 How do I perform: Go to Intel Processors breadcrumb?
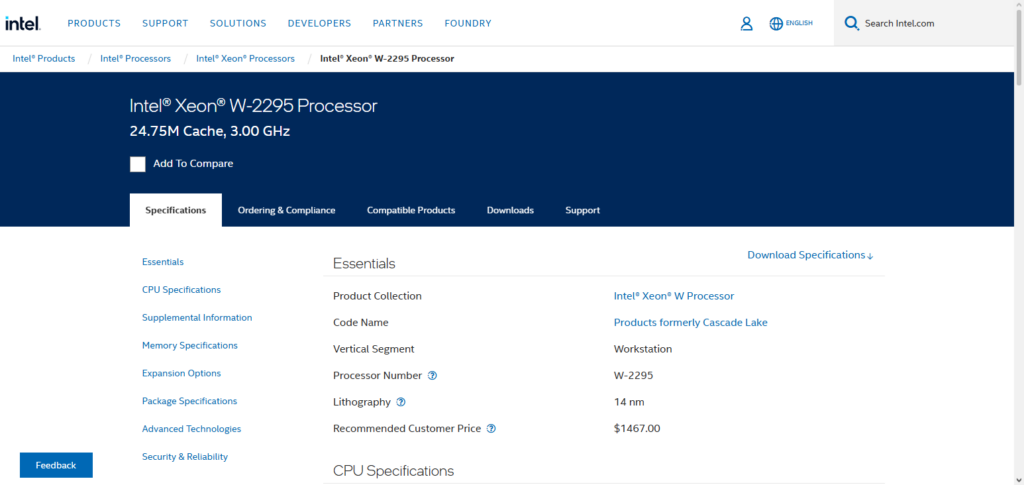[x=135, y=59]
